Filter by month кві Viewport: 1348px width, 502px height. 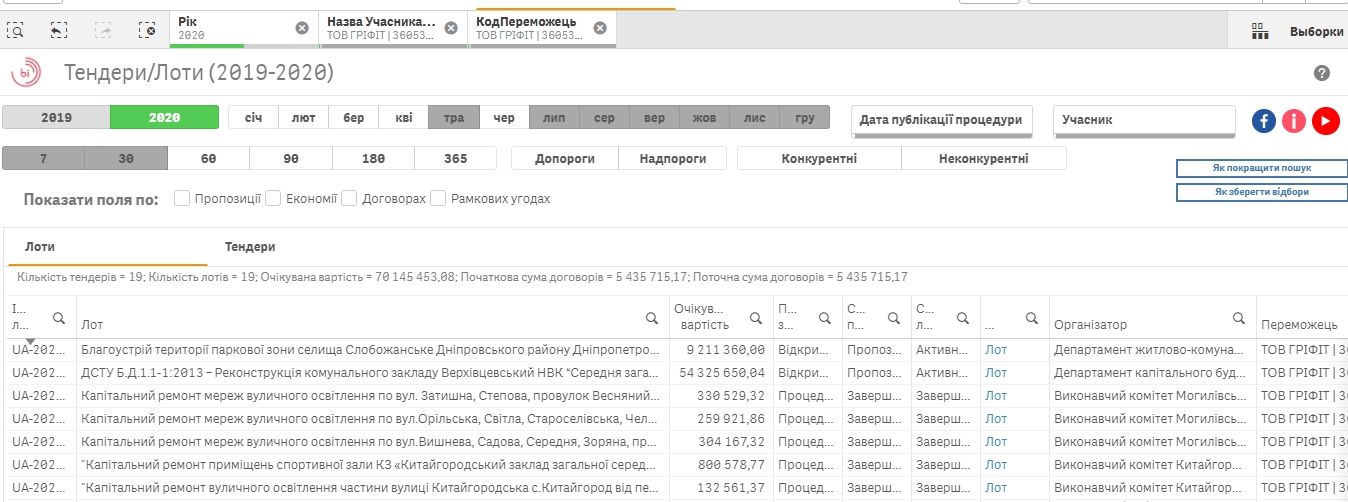(403, 118)
